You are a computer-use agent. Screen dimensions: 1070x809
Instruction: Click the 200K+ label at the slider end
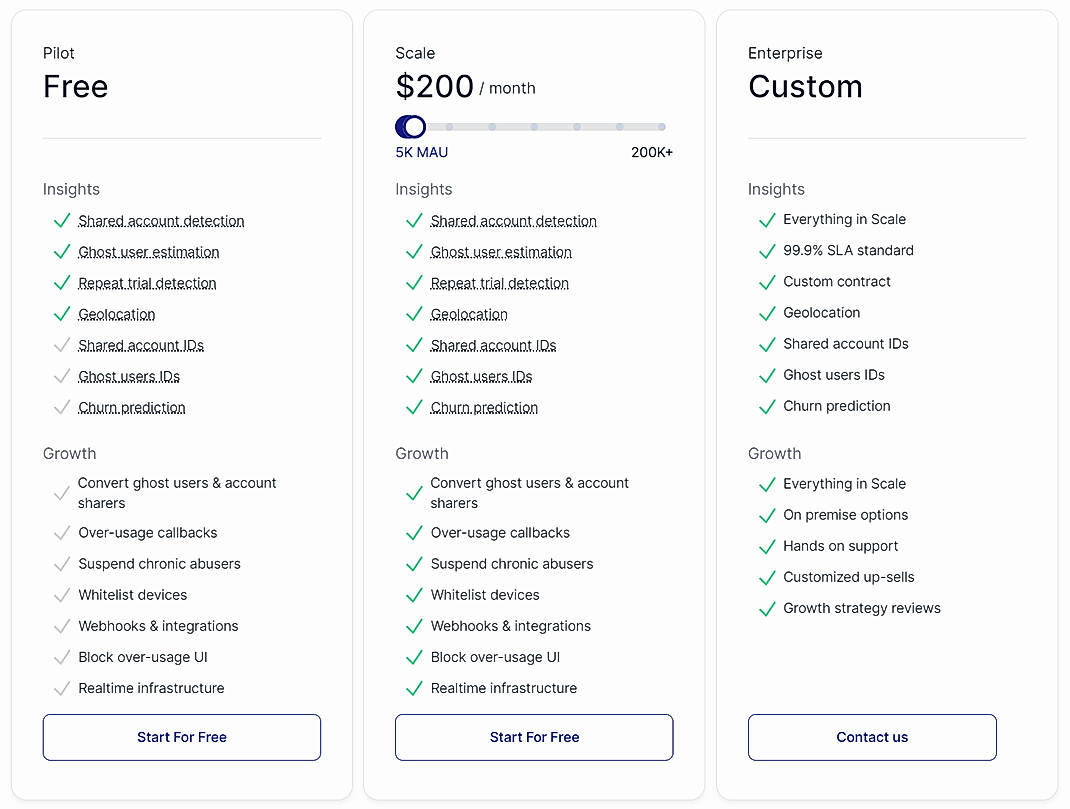(652, 152)
